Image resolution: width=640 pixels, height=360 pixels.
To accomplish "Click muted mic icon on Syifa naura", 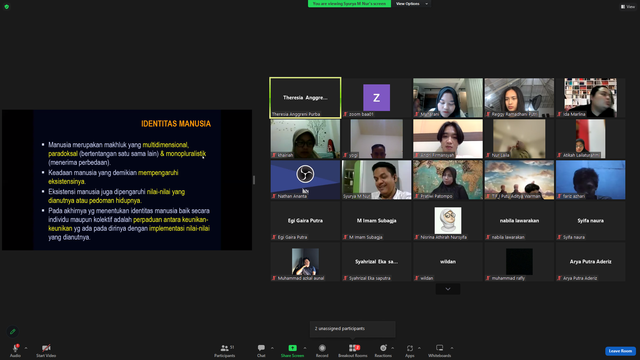I will point(560,237).
